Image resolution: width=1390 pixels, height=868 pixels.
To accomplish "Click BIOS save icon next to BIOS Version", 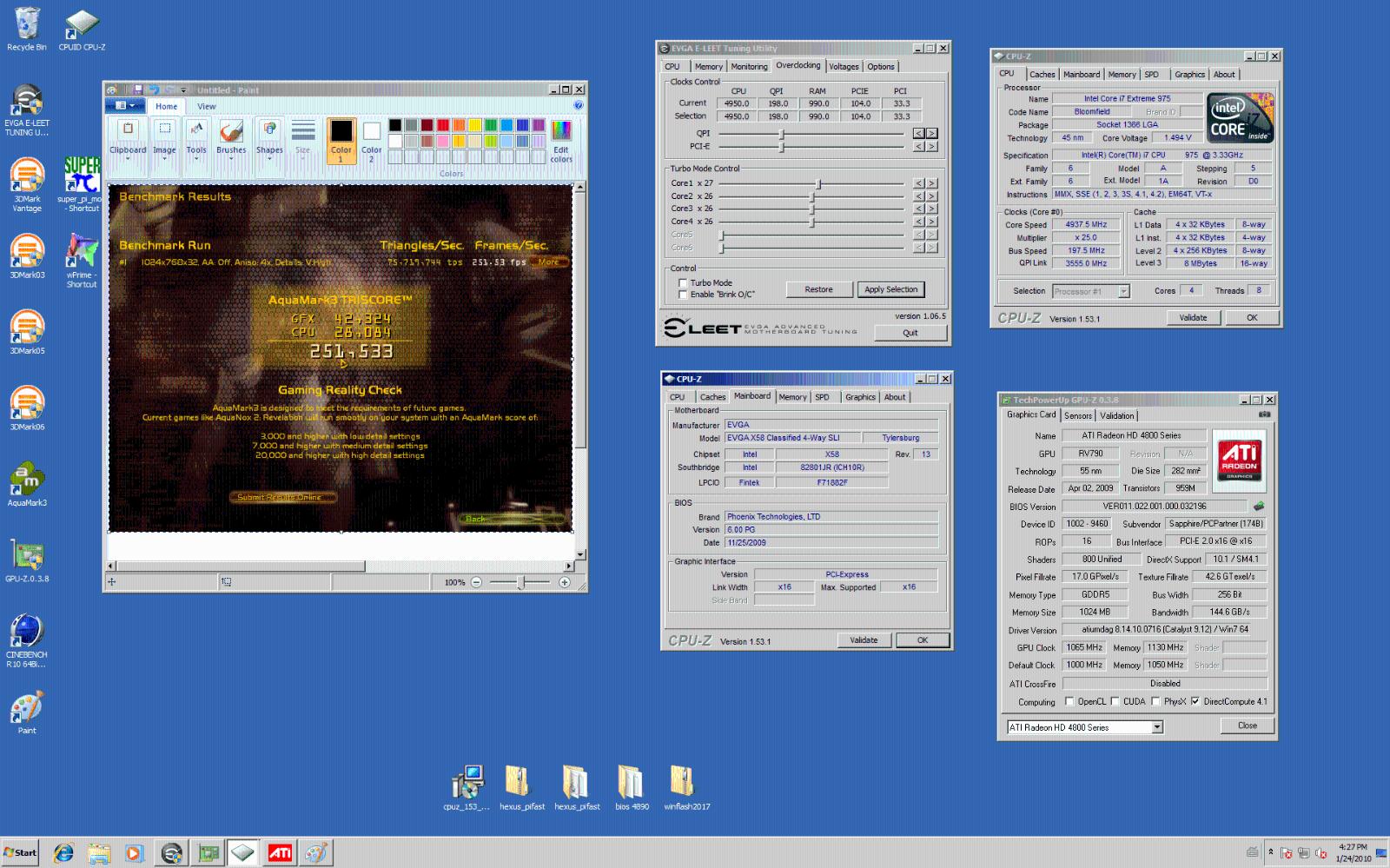I will pyautogui.click(x=1259, y=506).
